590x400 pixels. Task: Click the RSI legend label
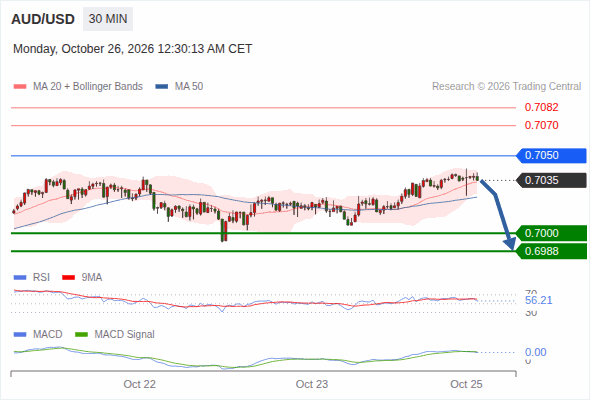[41, 278]
